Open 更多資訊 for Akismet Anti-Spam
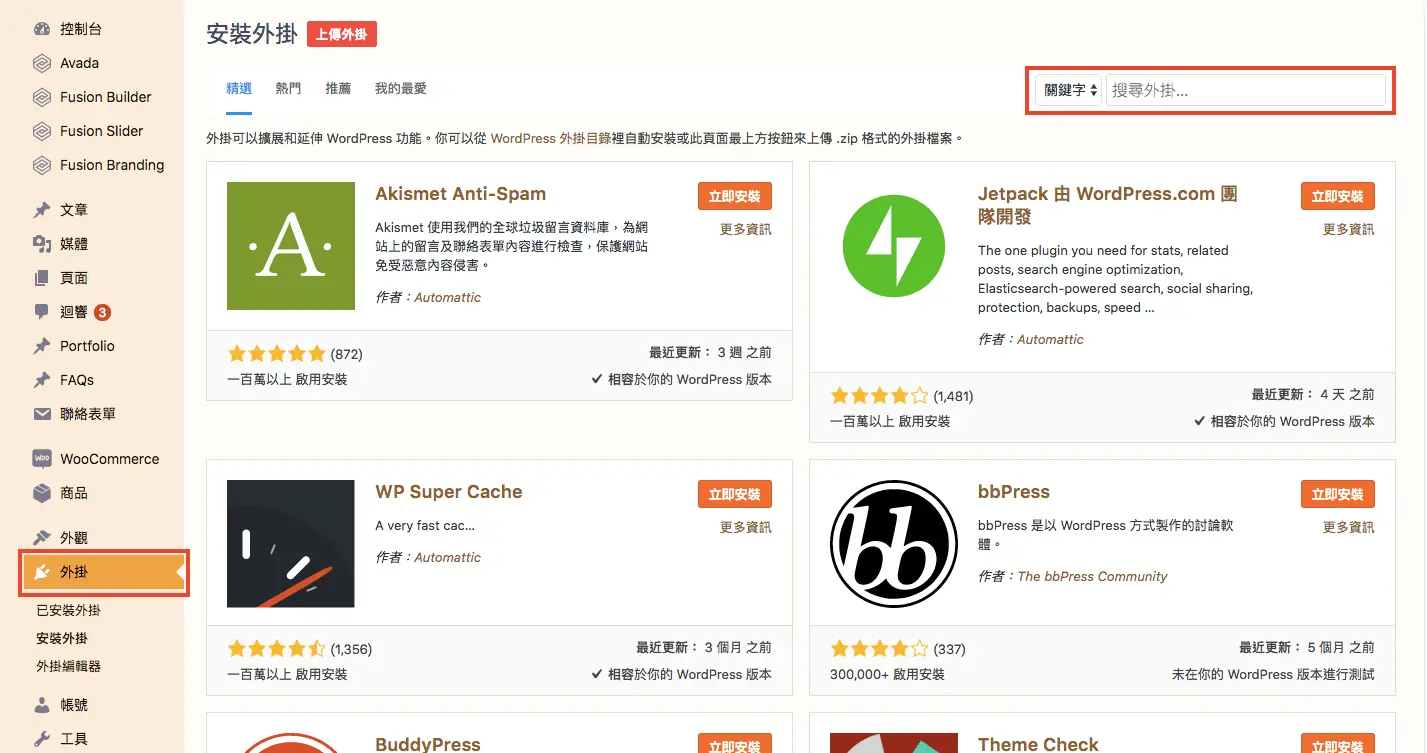1427x753 pixels. pyautogui.click(x=746, y=229)
